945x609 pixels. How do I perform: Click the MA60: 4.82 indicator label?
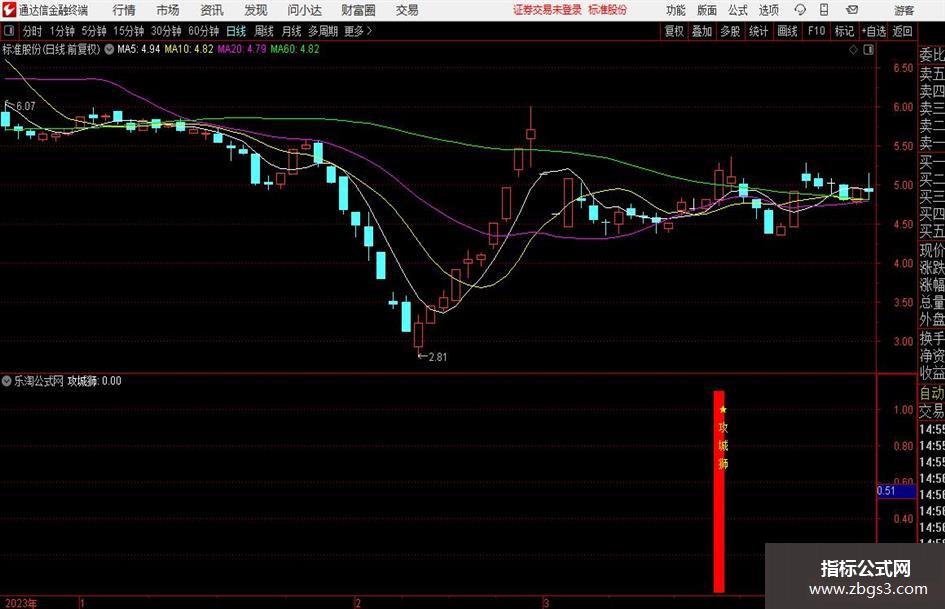(295, 49)
